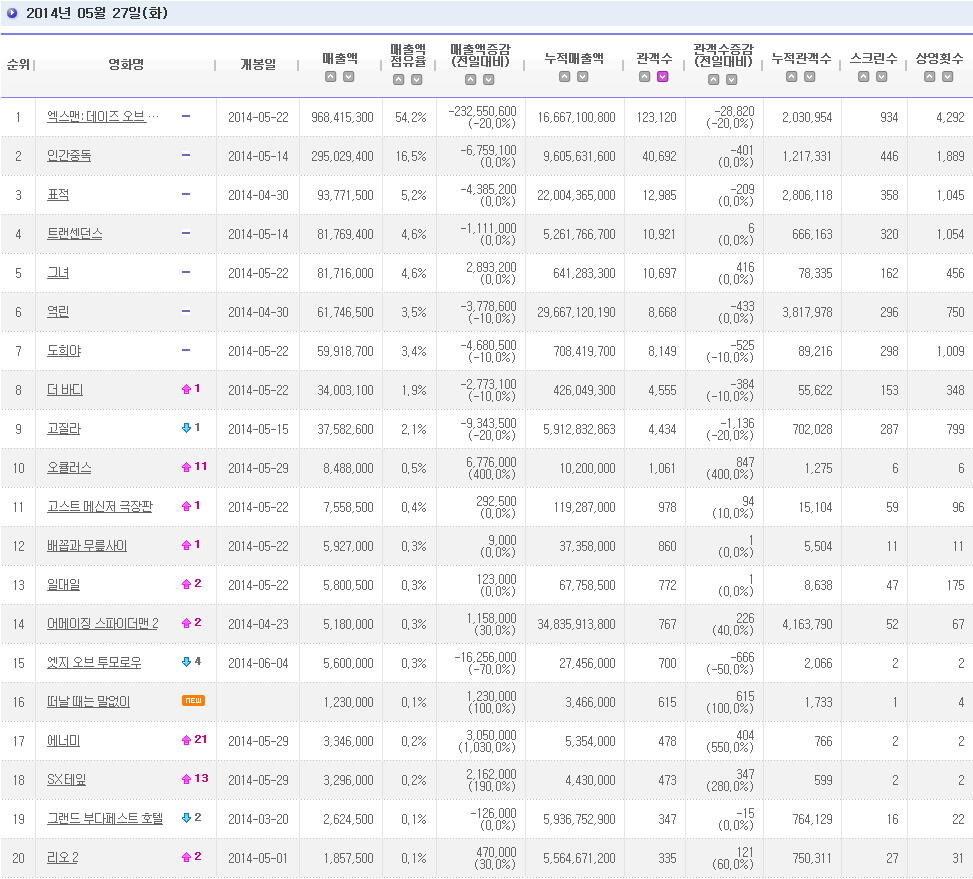Click the 개봉일 column header
973x879 pixels.
[258, 64]
